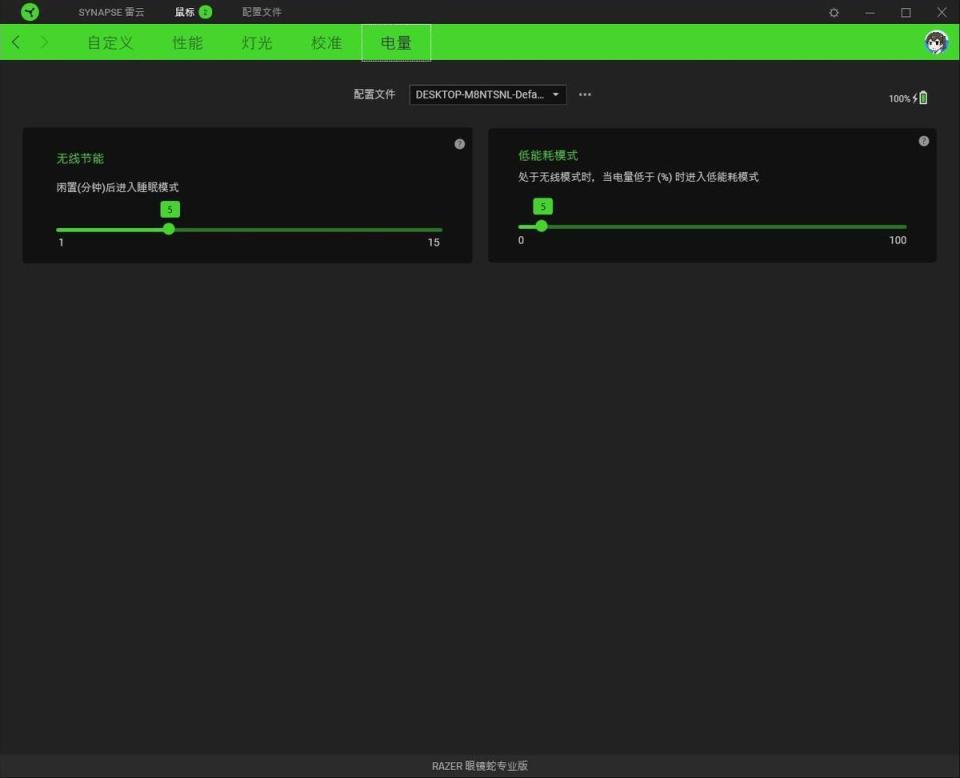
Task: Open 配置文件 in the top menu
Action: [261, 12]
